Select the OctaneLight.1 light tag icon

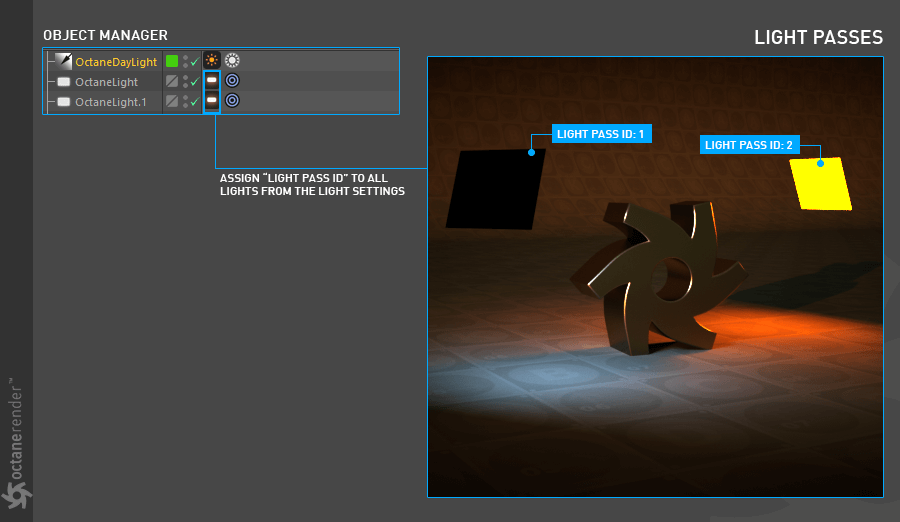212,100
